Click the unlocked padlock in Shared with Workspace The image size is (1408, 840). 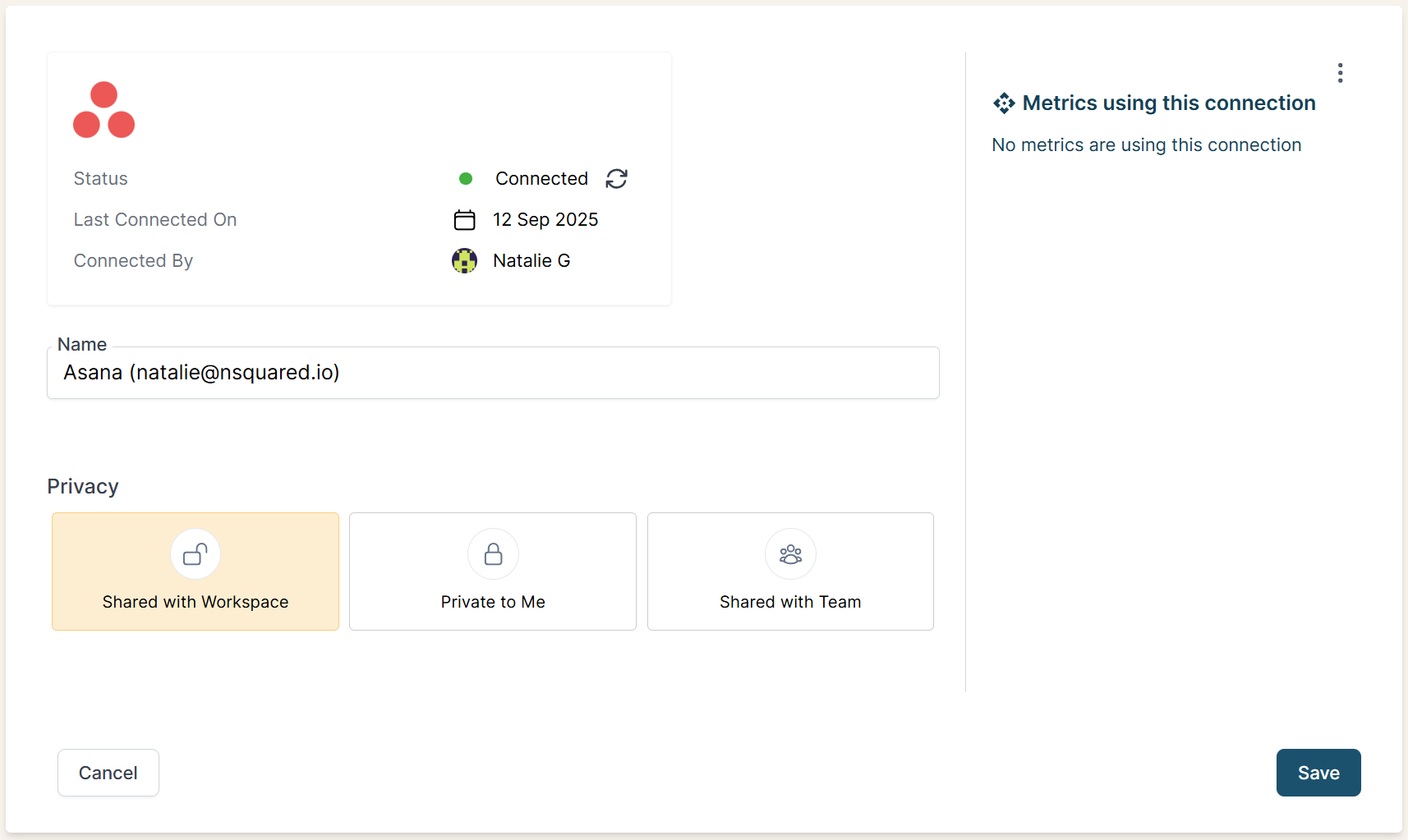pyautogui.click(x=195, y=553)
